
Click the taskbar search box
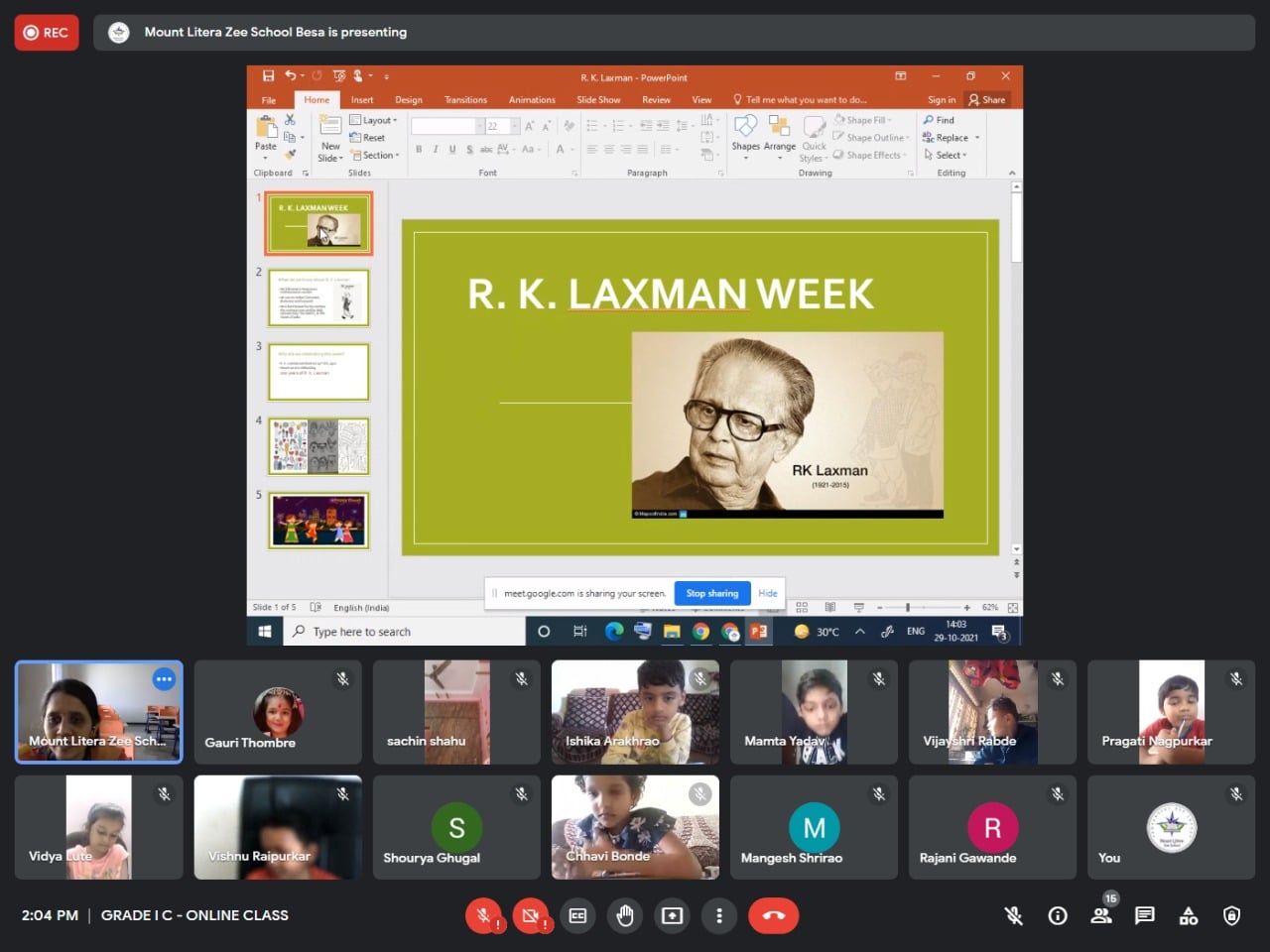click(404, 632)
